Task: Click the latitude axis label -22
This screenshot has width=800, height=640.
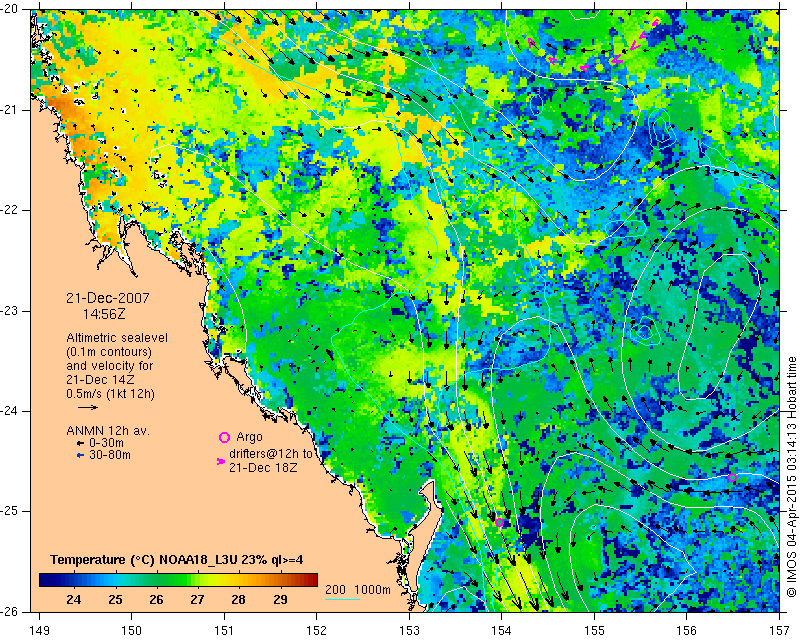Action: [9, 210]
